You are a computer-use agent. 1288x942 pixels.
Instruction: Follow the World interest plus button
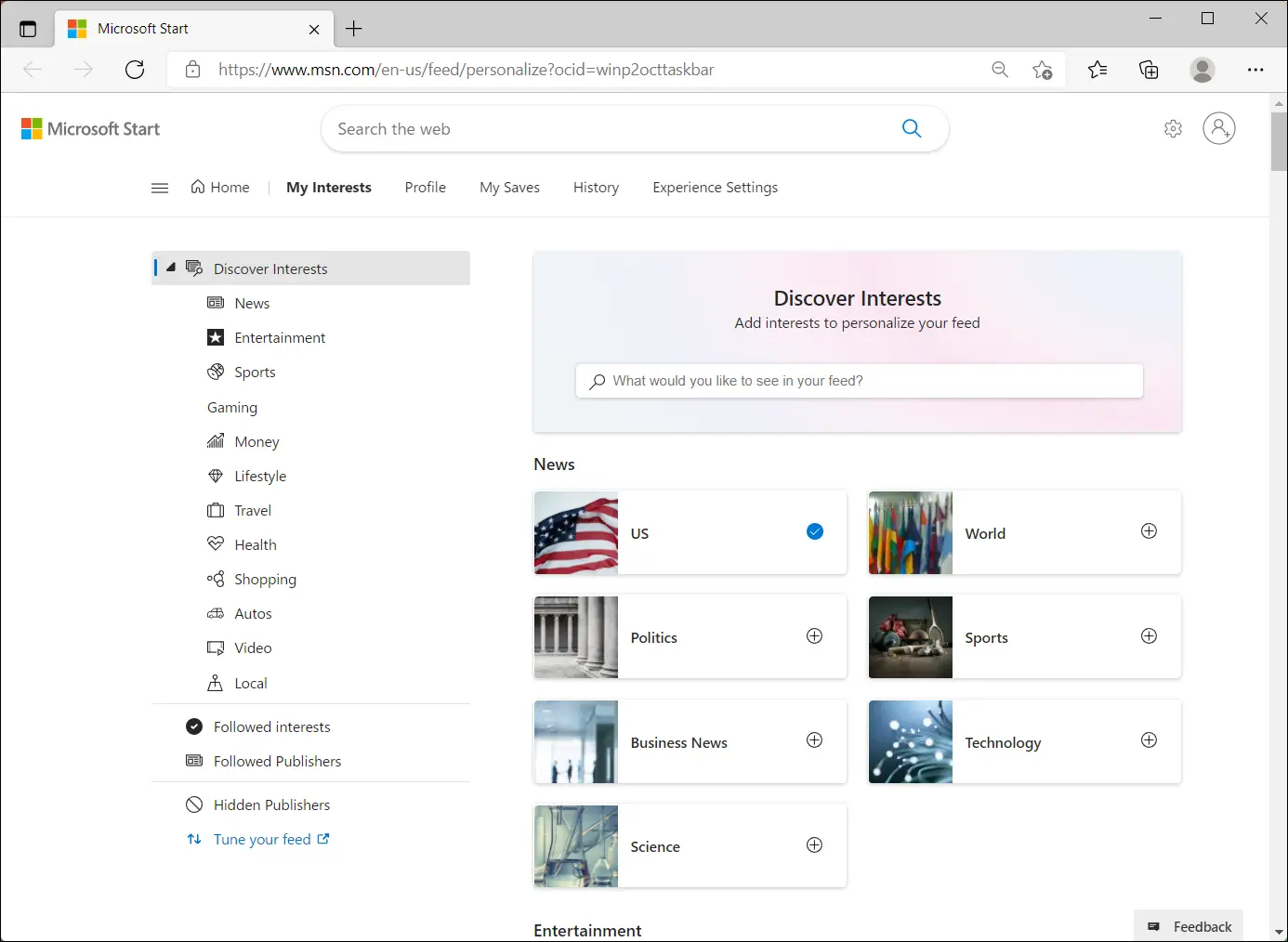1149,531
